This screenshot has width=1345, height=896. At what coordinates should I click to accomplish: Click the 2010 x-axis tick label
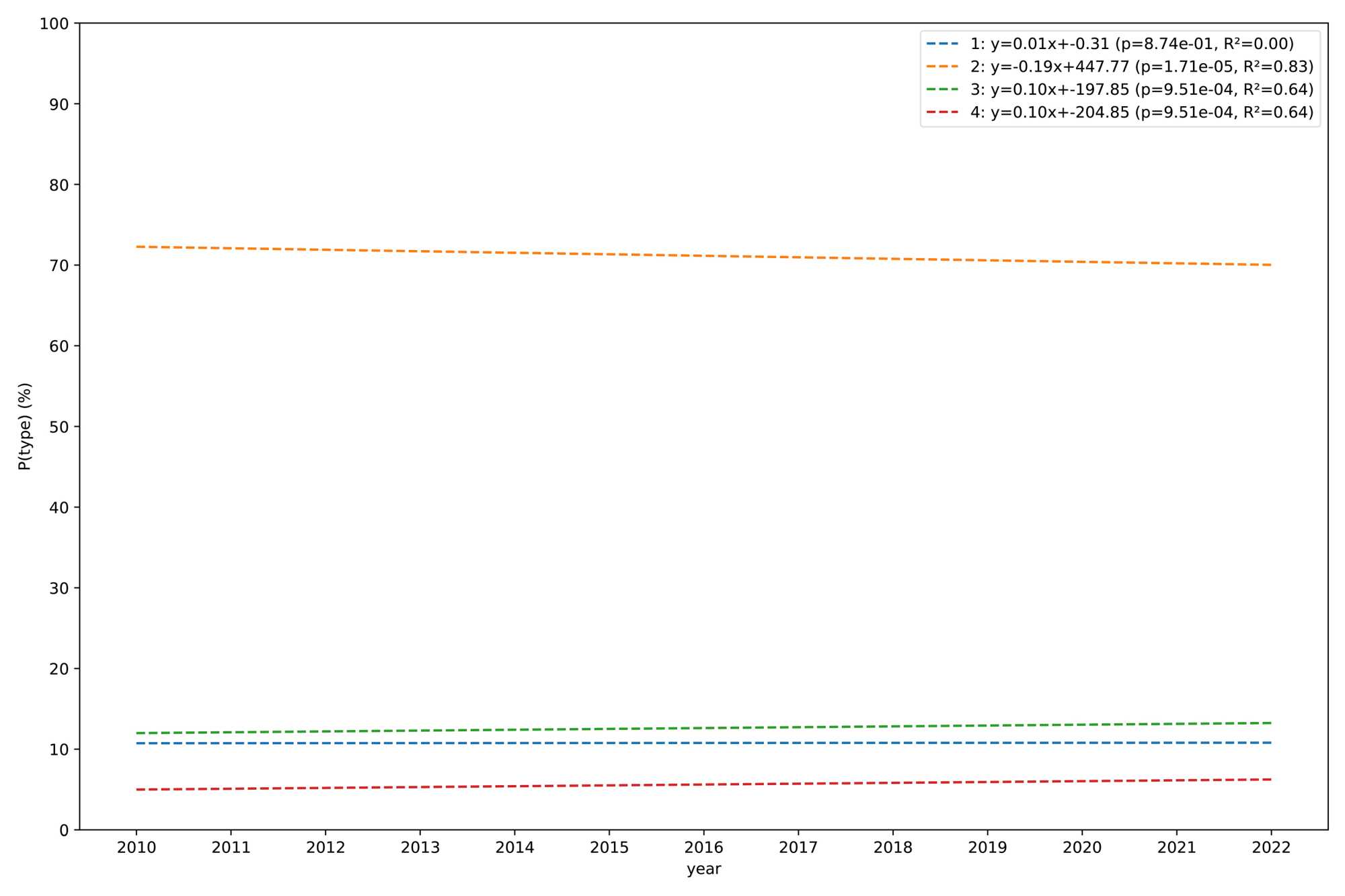tap(137, 848)
